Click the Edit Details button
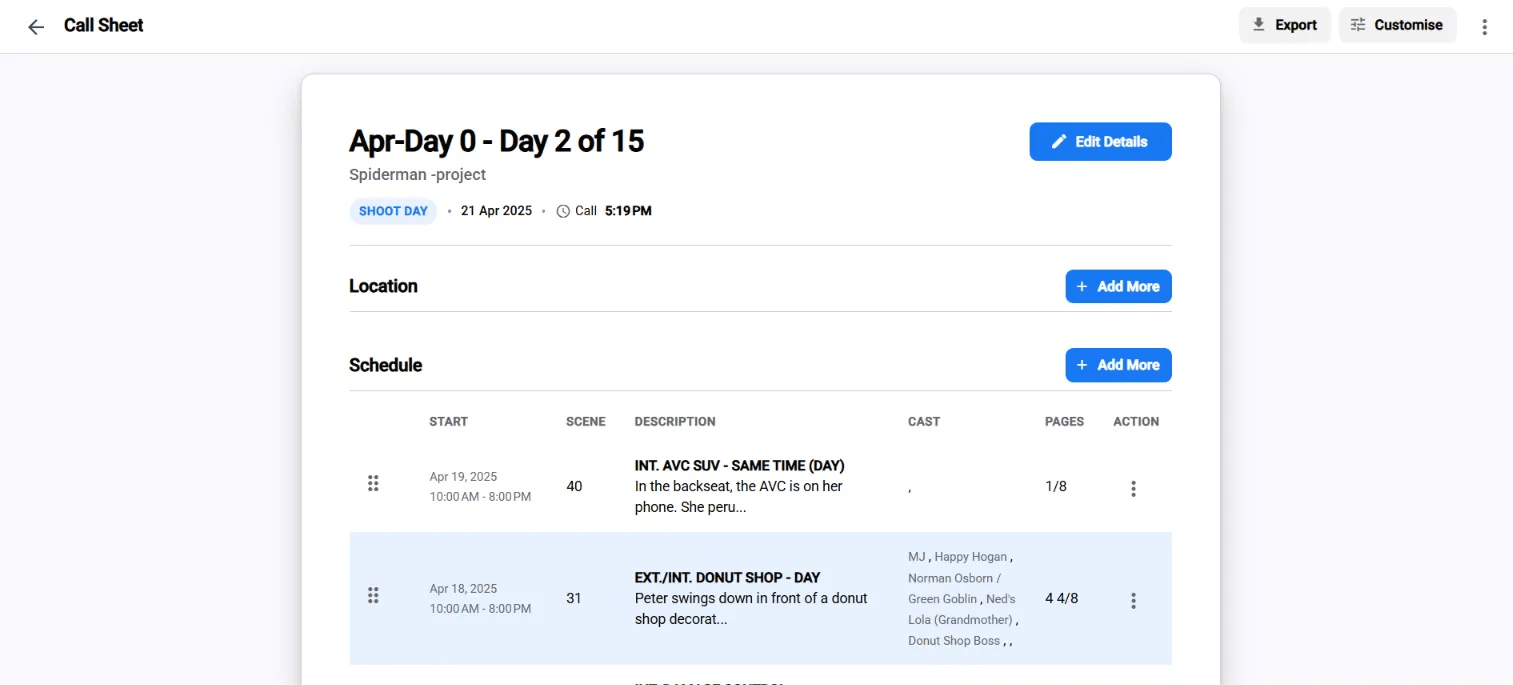Viewport: 1513px width, 685px height. pos(1100,142)
